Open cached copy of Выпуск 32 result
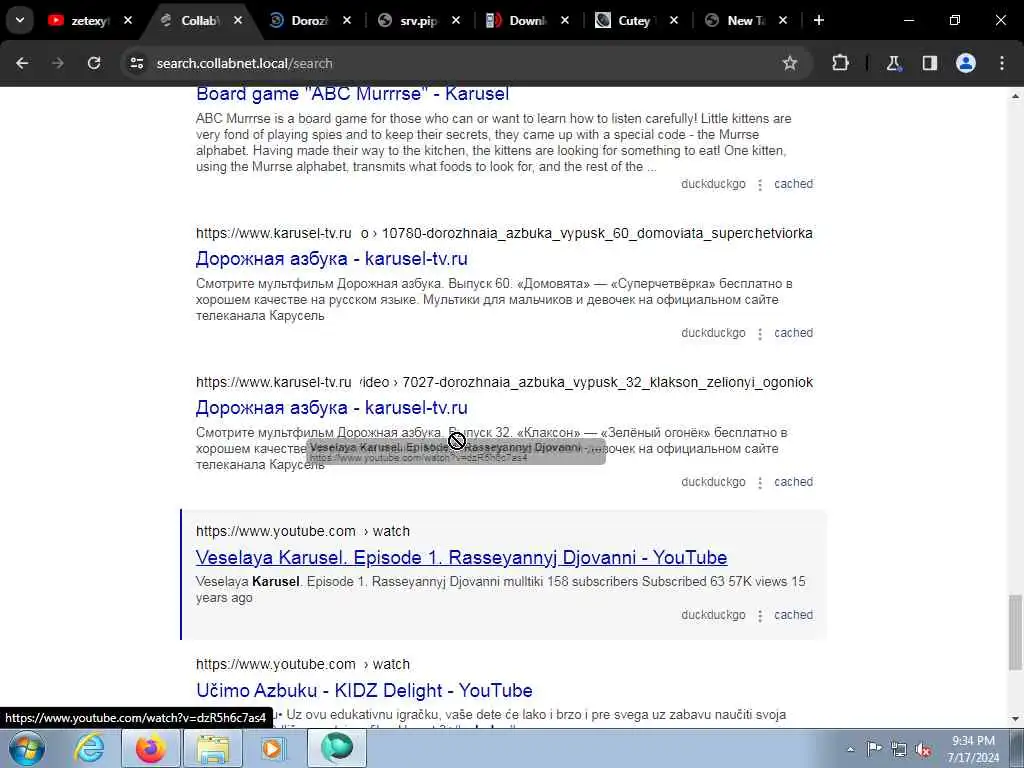Viewport: 1024px width, 768px height. (x=793, y=482)
